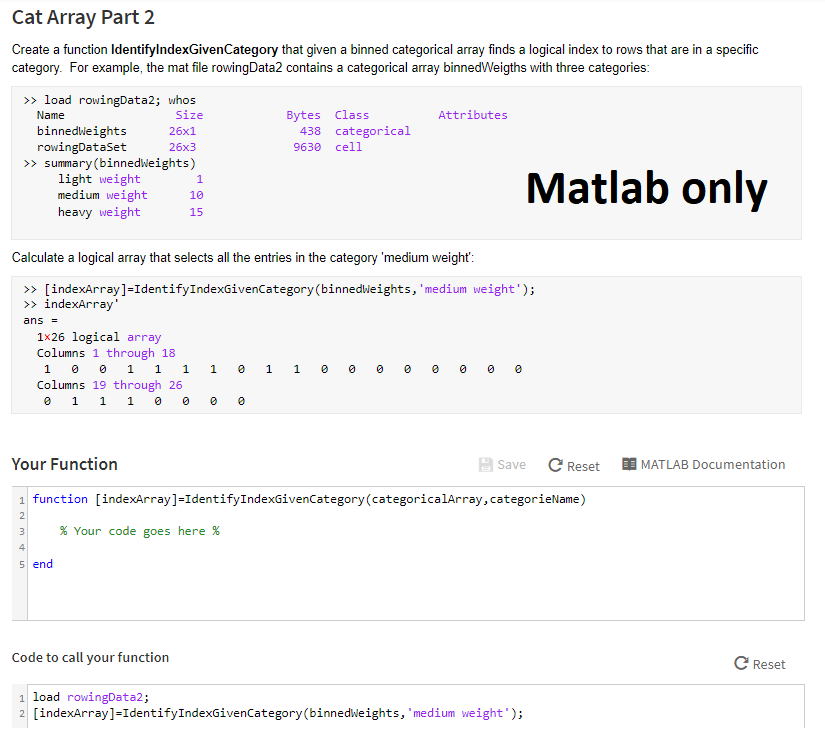Image resolution: width=825 pixels, height=734 pixels.
Task: Click the end keyword on line 5
Action: [x=42, y=563]
